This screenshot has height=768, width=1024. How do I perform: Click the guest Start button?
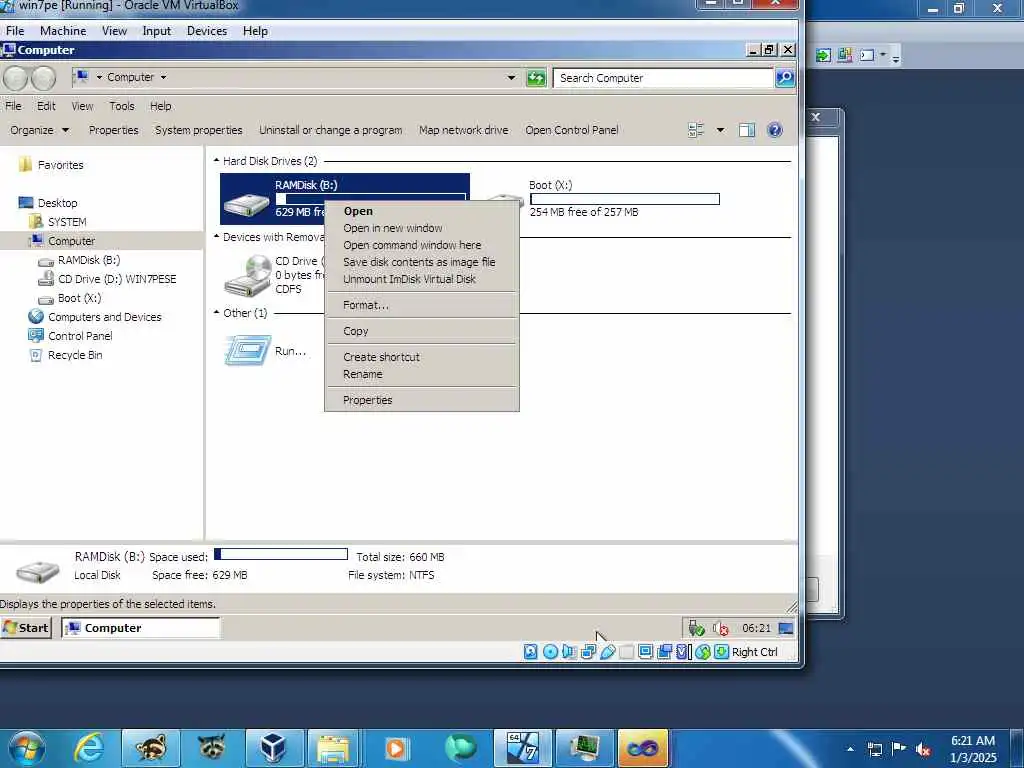coord(25,628)
